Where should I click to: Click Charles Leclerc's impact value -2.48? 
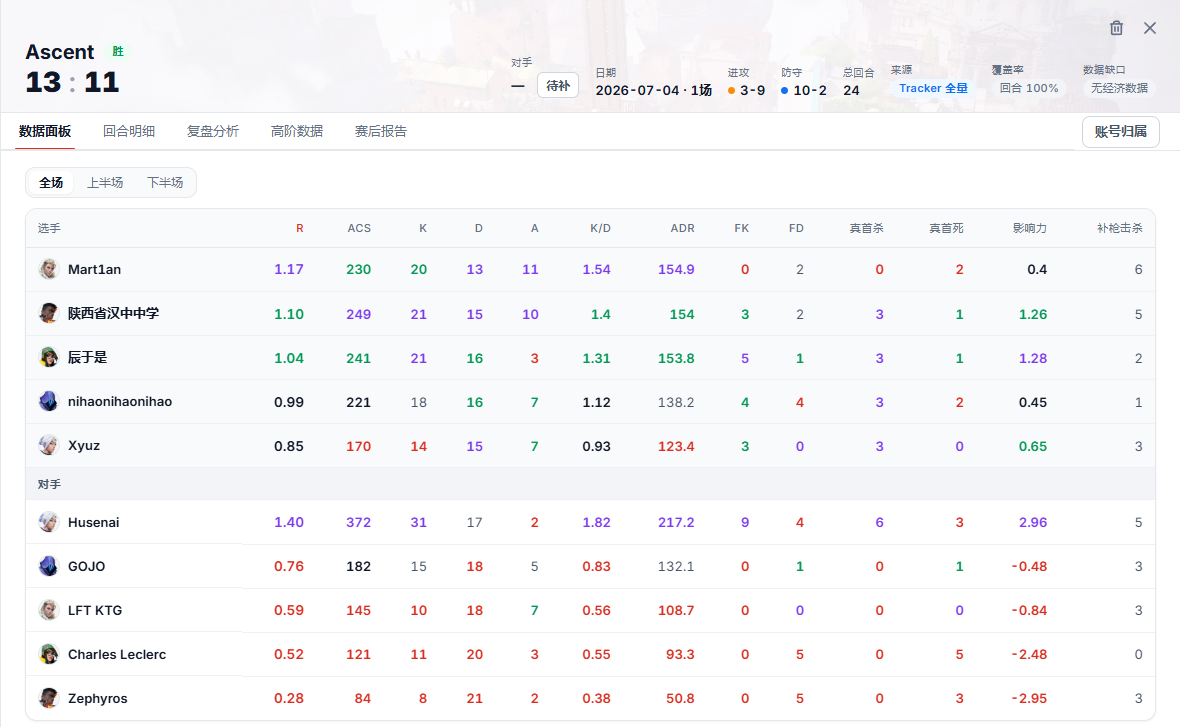pos(1029,655)
